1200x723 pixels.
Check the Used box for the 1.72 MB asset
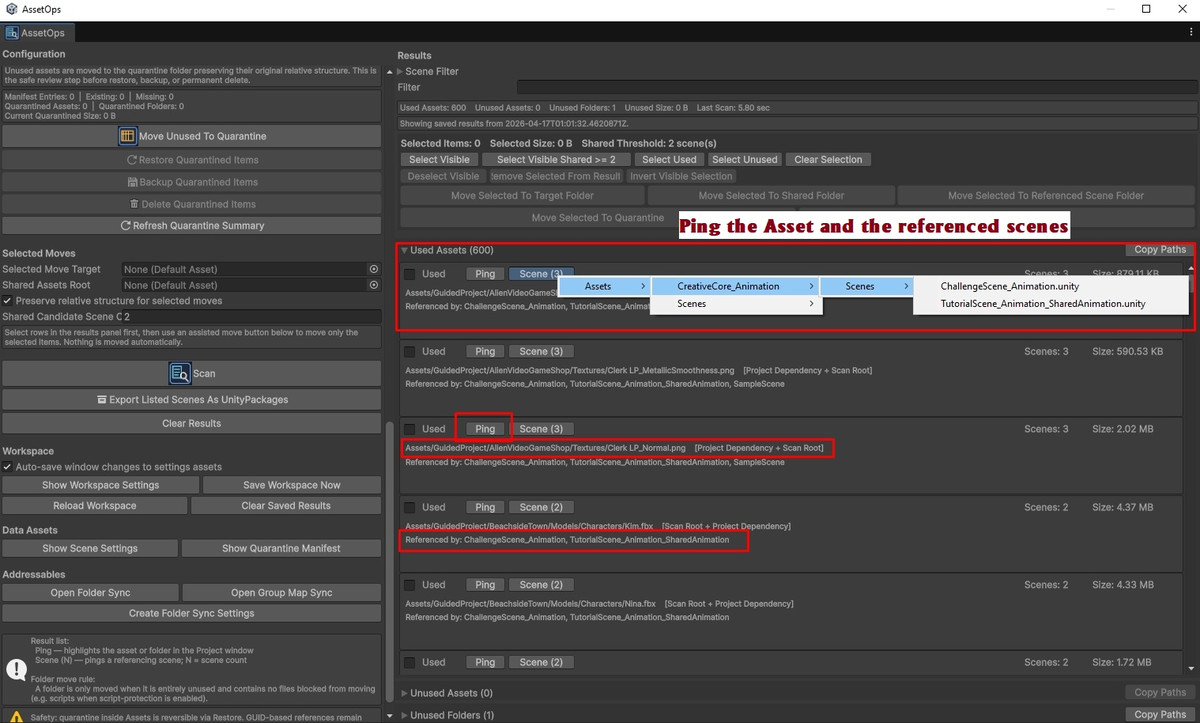pos(409,662)
